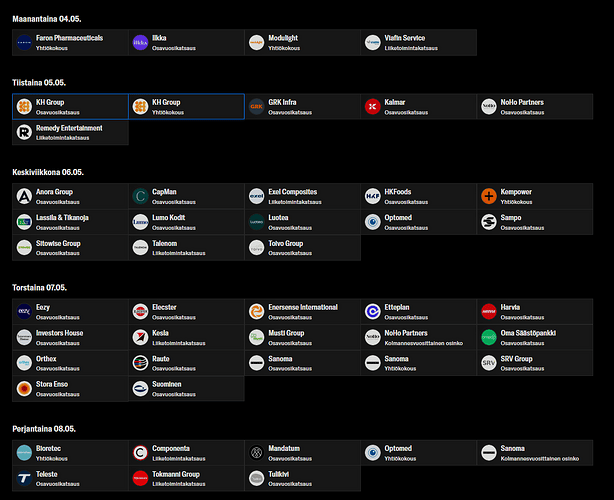Click the Remedy Entertainment R logo
Viewport: 614px width, 500px height.
[x=24, y=132]
